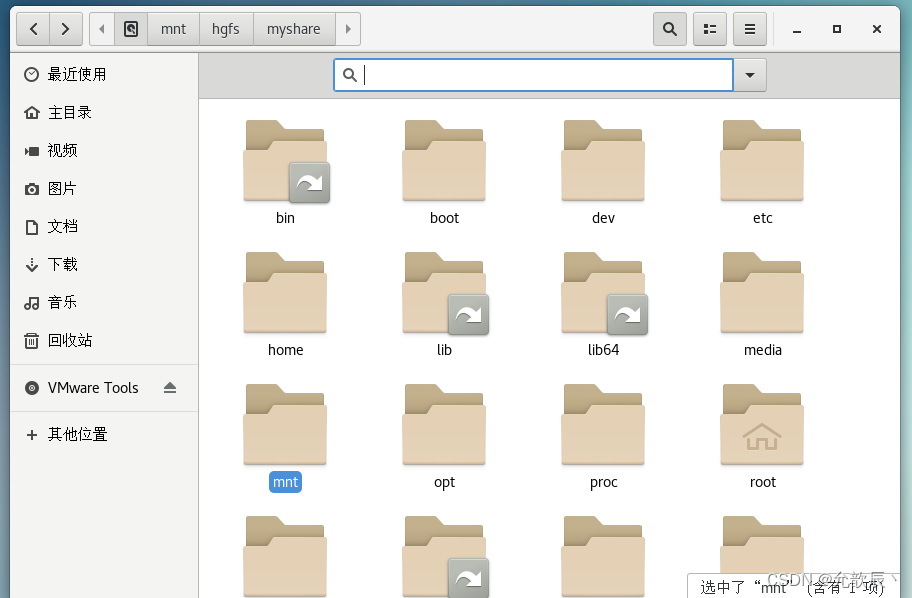Select the root folder icon

point(762,425)
